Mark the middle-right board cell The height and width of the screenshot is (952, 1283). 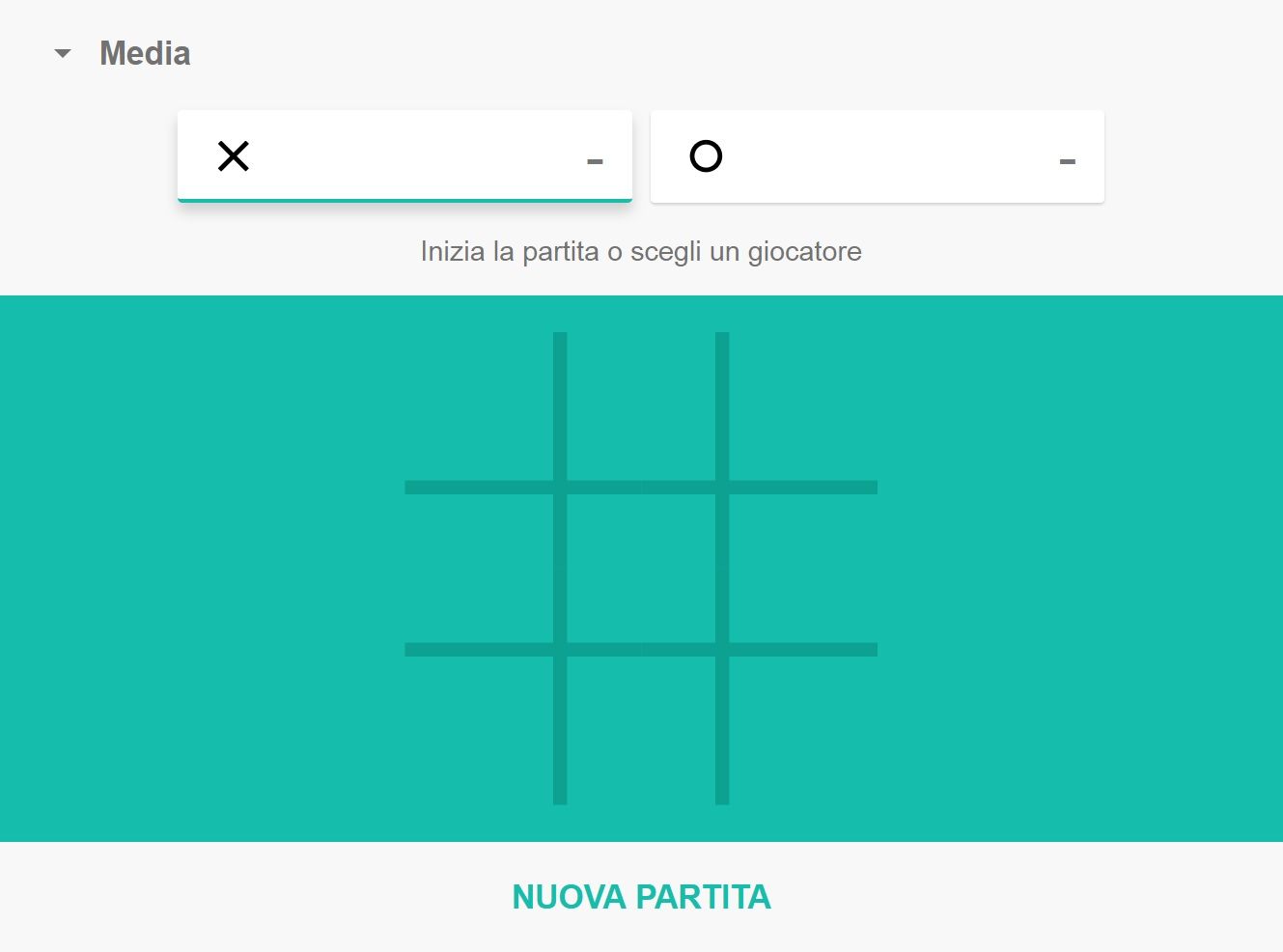coord(803,569)
